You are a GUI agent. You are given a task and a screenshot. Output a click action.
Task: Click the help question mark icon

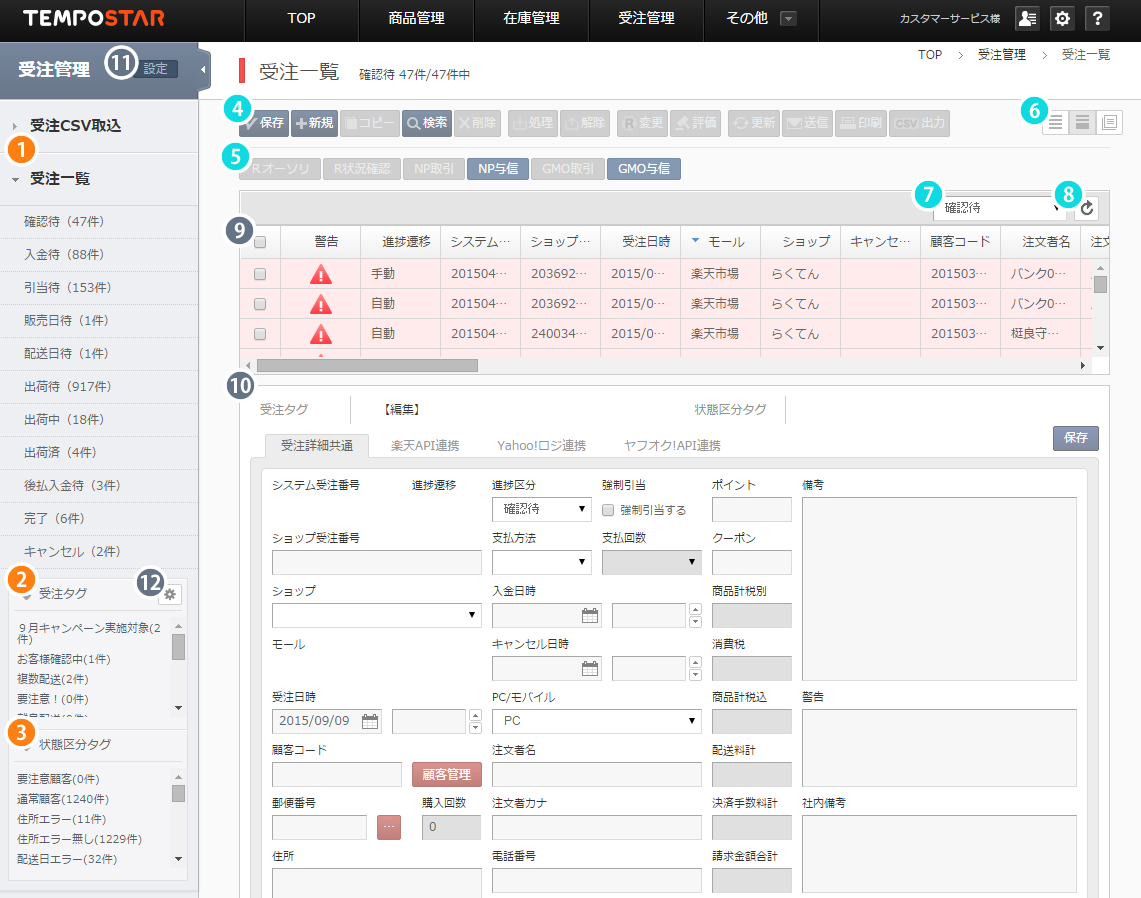click(x=1097, y=18)
